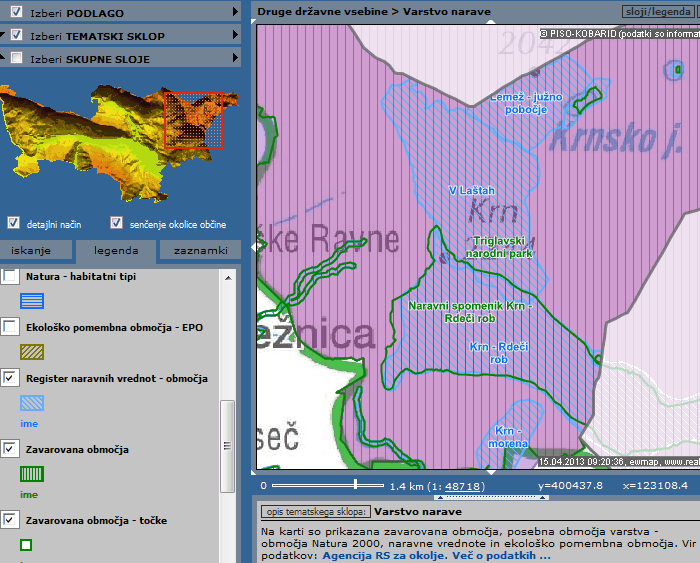700x563 pixels.
Task: Open the zaznamki tab
Action: [200, 251]
